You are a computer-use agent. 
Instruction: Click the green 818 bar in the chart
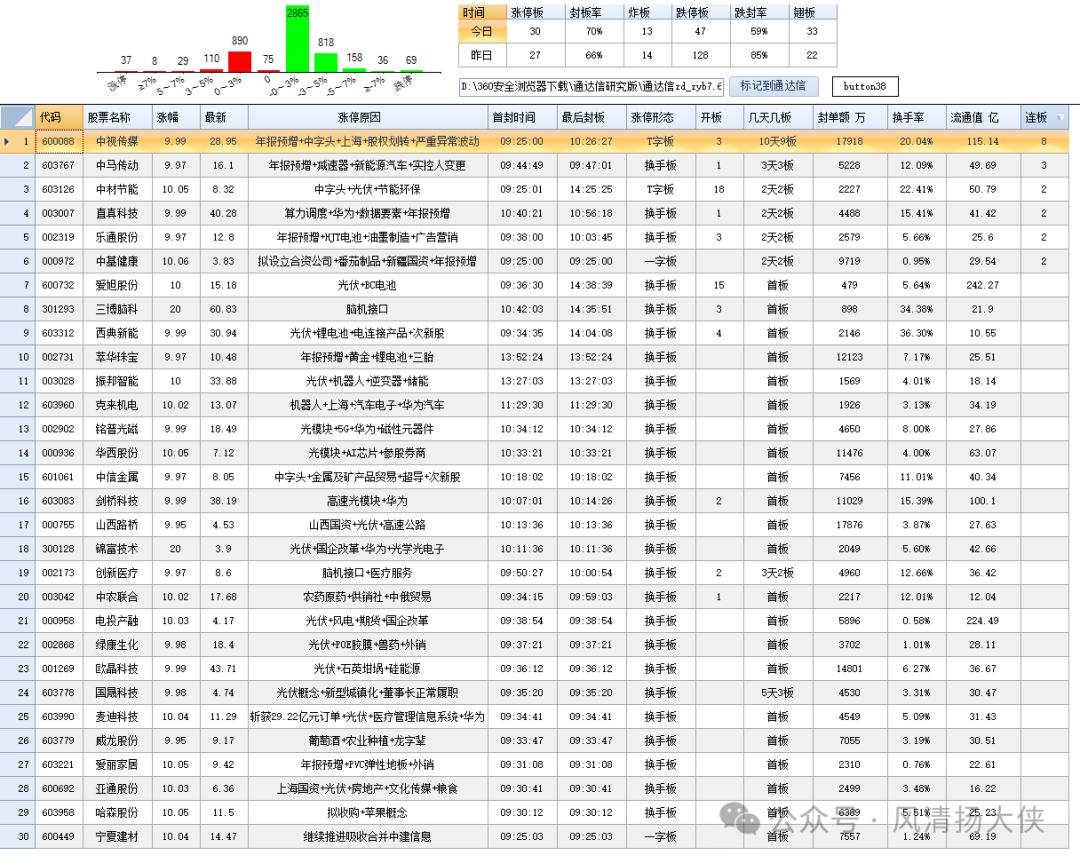(x=326, y=62)
